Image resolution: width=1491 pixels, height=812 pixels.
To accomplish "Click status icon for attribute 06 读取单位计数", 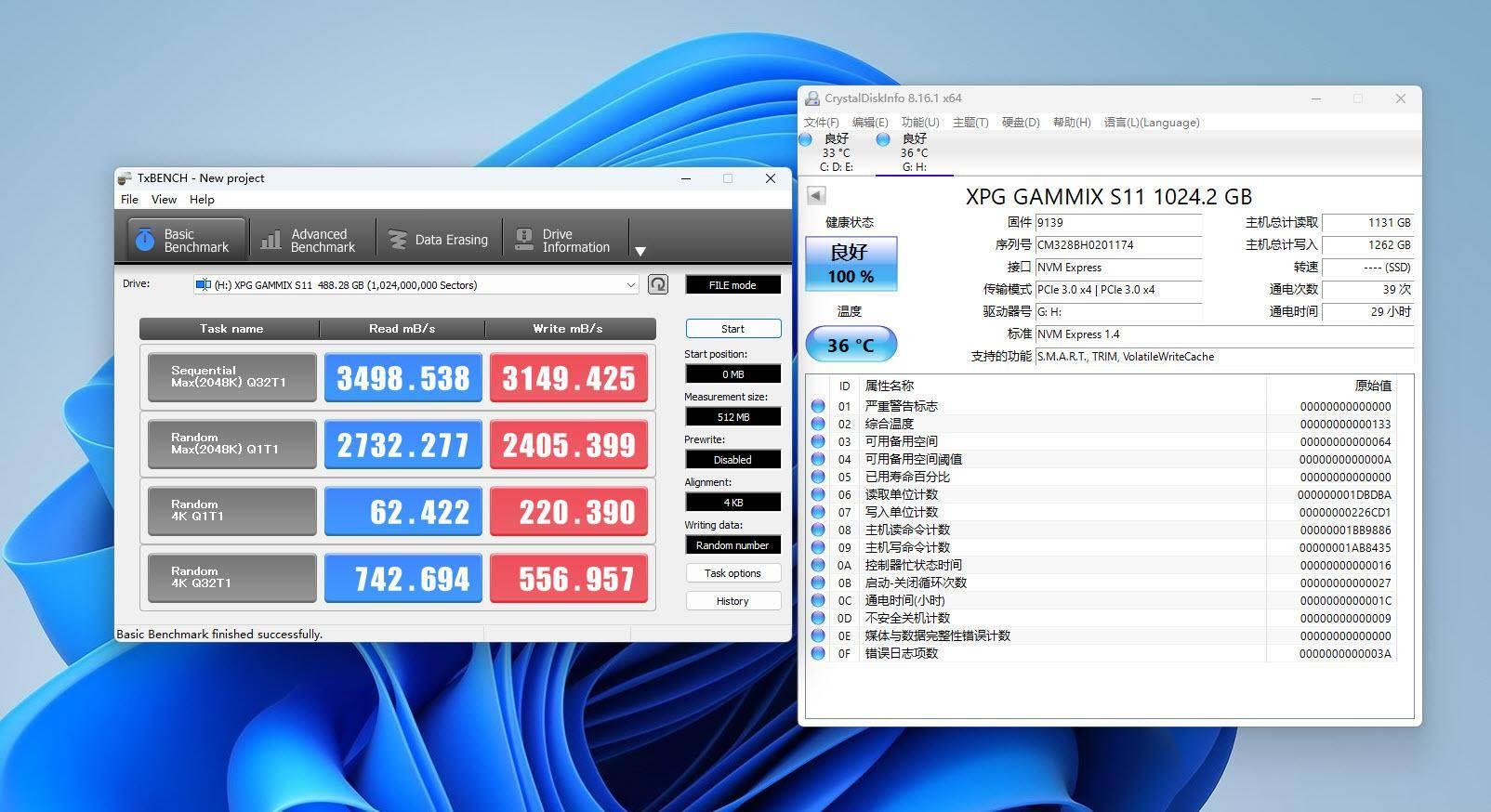I will click(818, 494).
